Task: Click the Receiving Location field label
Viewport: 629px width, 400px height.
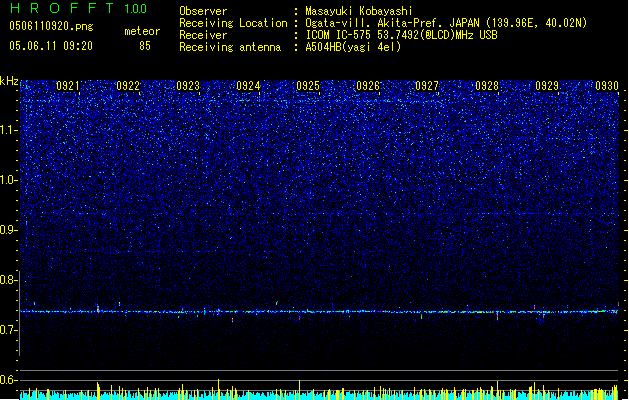Action: (233, 23)
